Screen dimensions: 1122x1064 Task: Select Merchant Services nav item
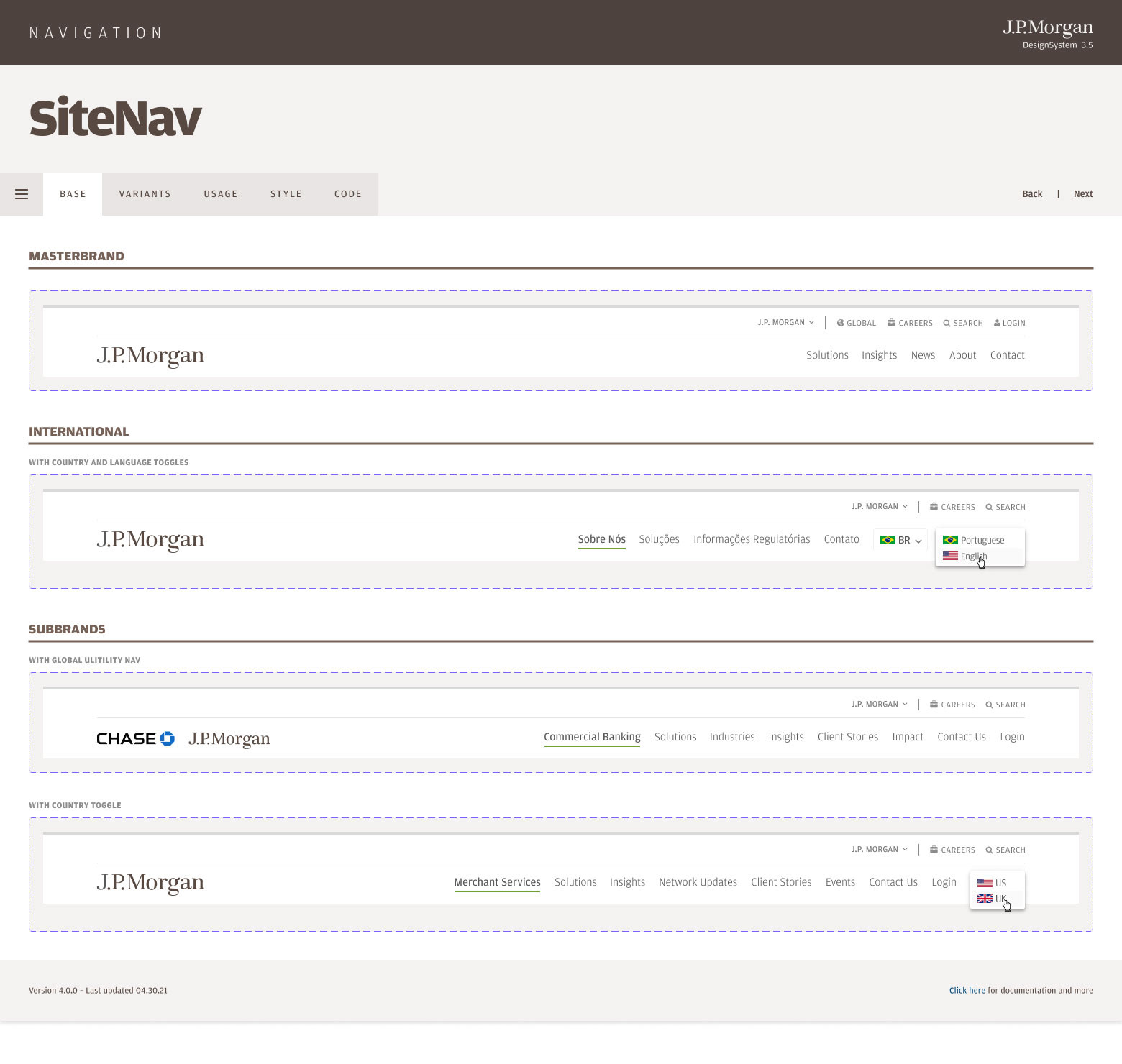pos(497,882)
